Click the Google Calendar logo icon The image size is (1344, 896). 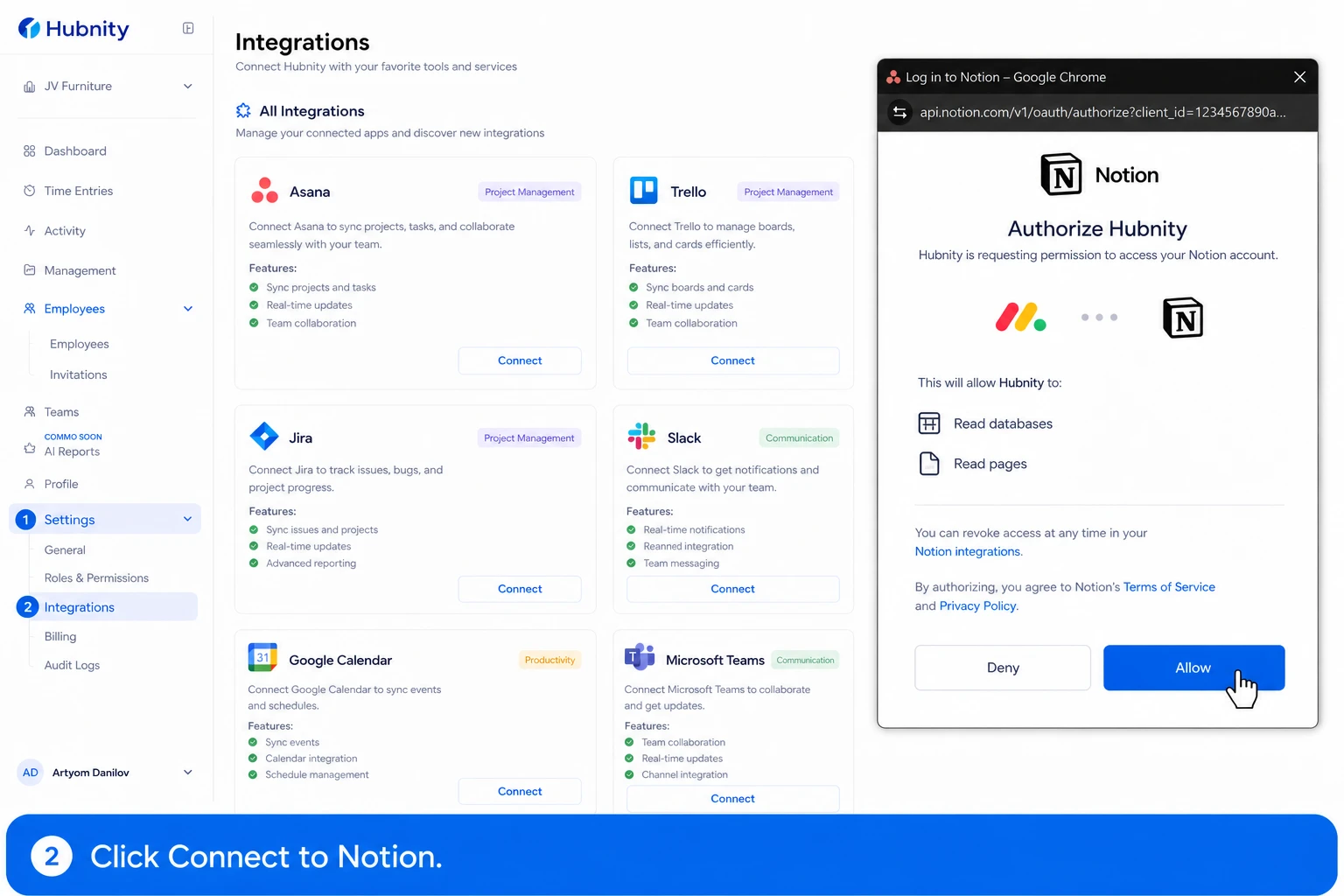[262, 657]
